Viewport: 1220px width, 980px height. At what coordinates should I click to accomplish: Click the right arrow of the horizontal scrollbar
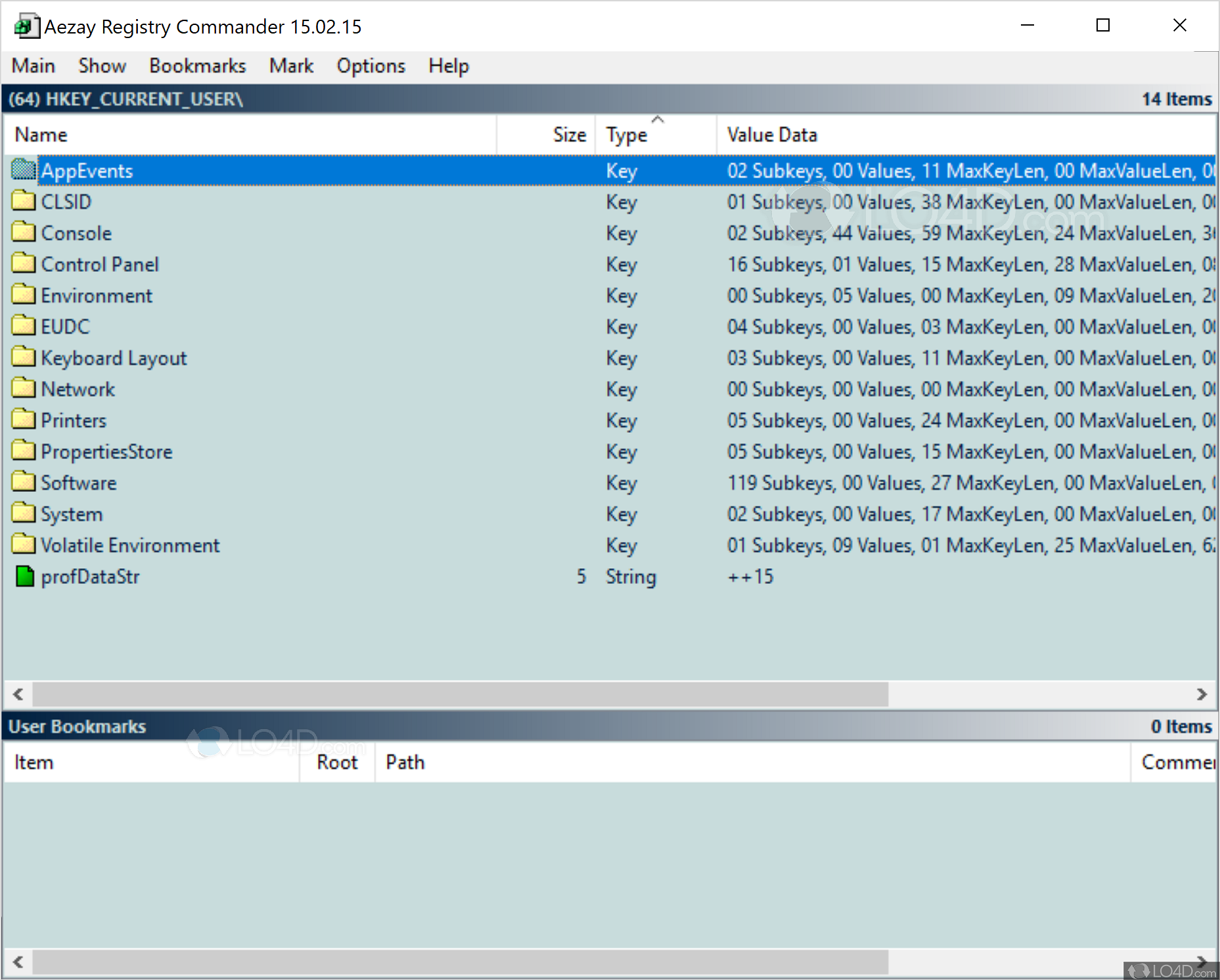tap(1202, 694)
